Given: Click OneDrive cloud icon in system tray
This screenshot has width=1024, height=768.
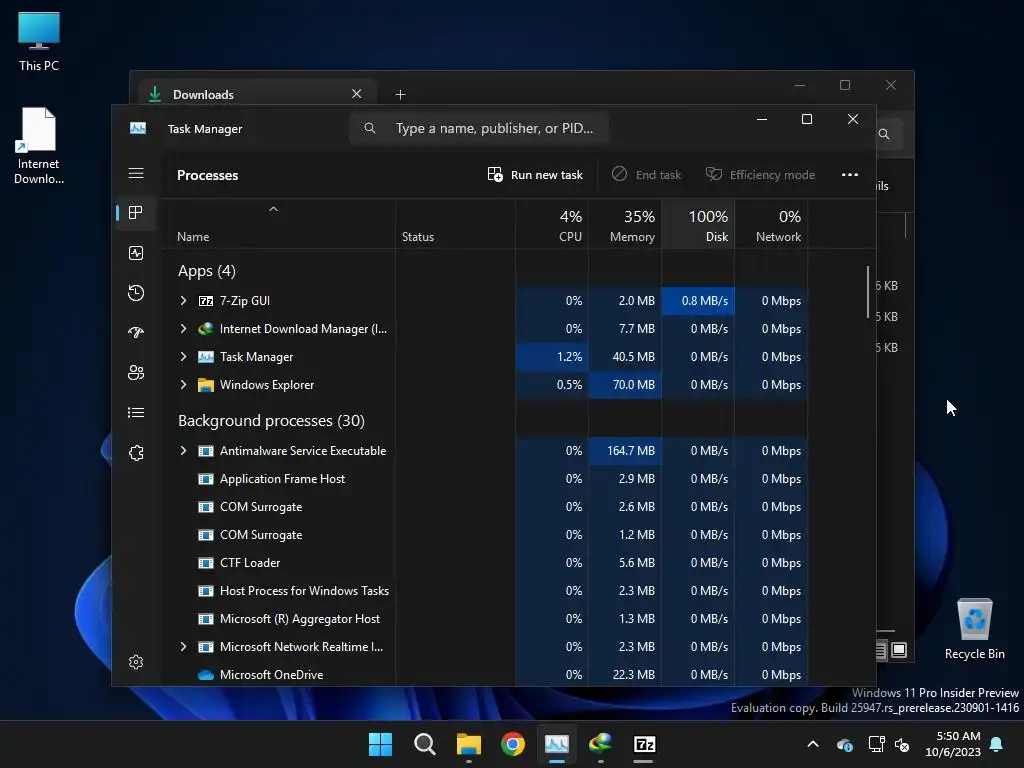Looking at the screenshot, I should [844, 744].
